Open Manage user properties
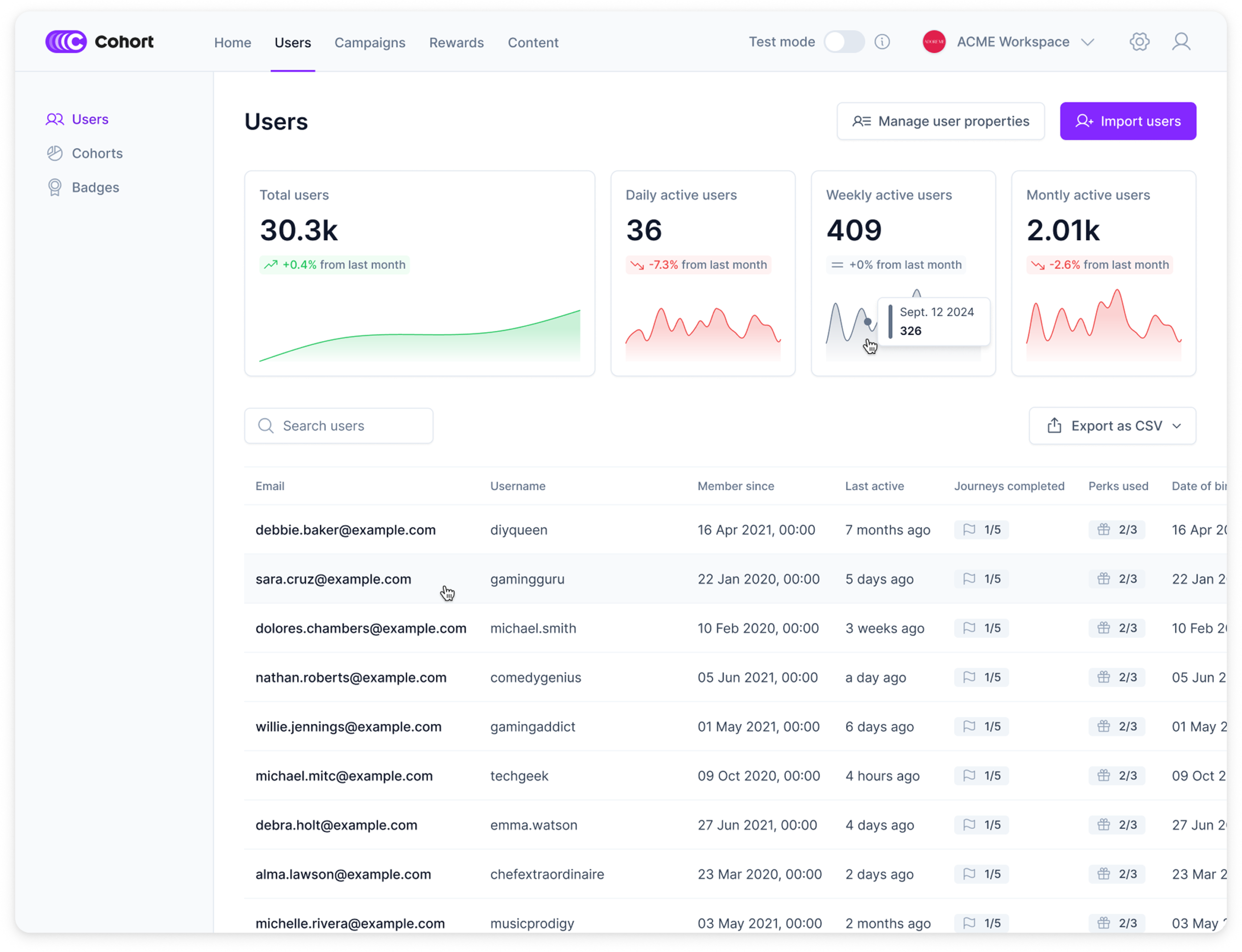This screenshot has height=952, width=1242. coord(940,121)
